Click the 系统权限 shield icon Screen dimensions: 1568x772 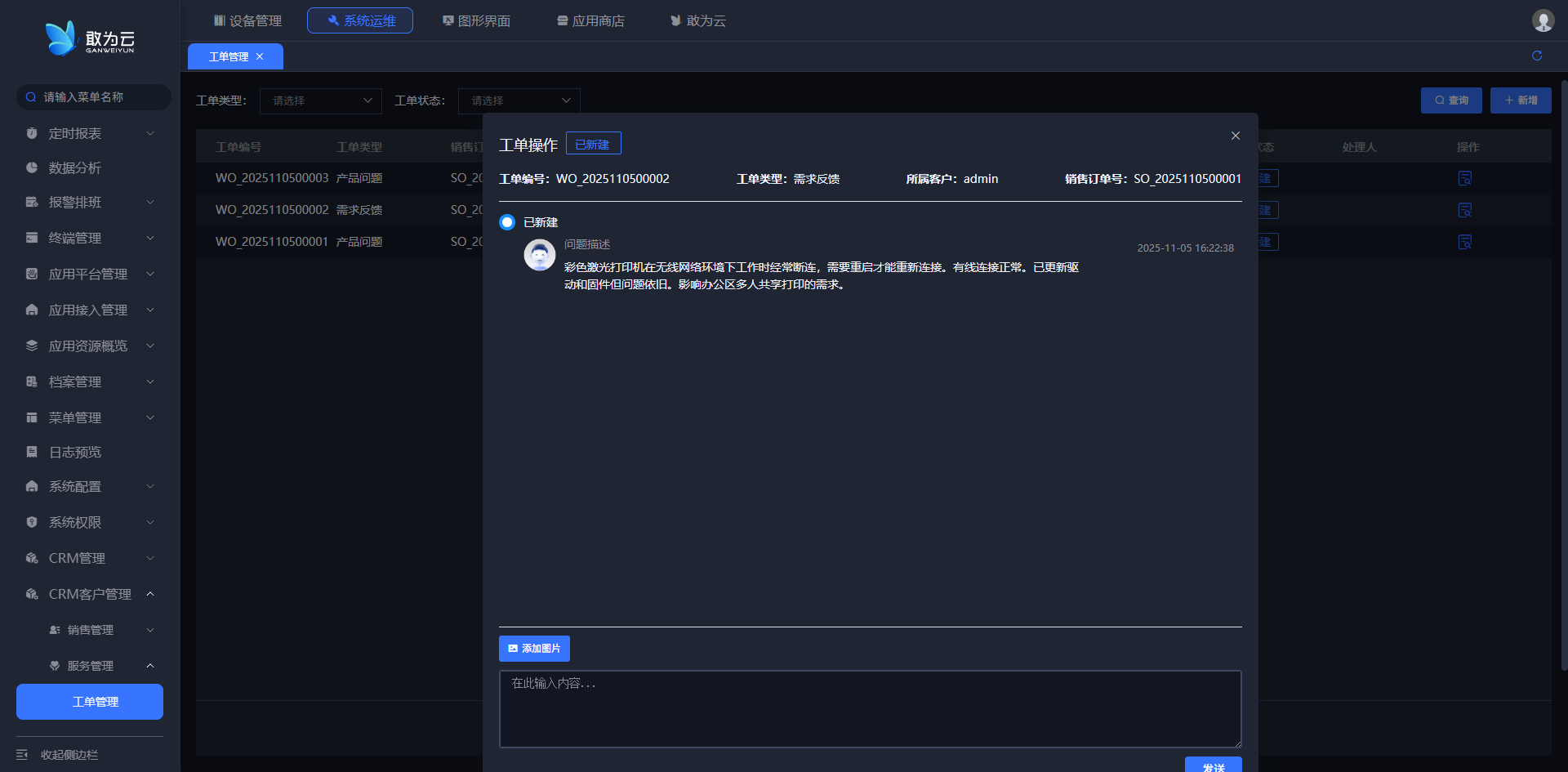[x=32, y=522]
